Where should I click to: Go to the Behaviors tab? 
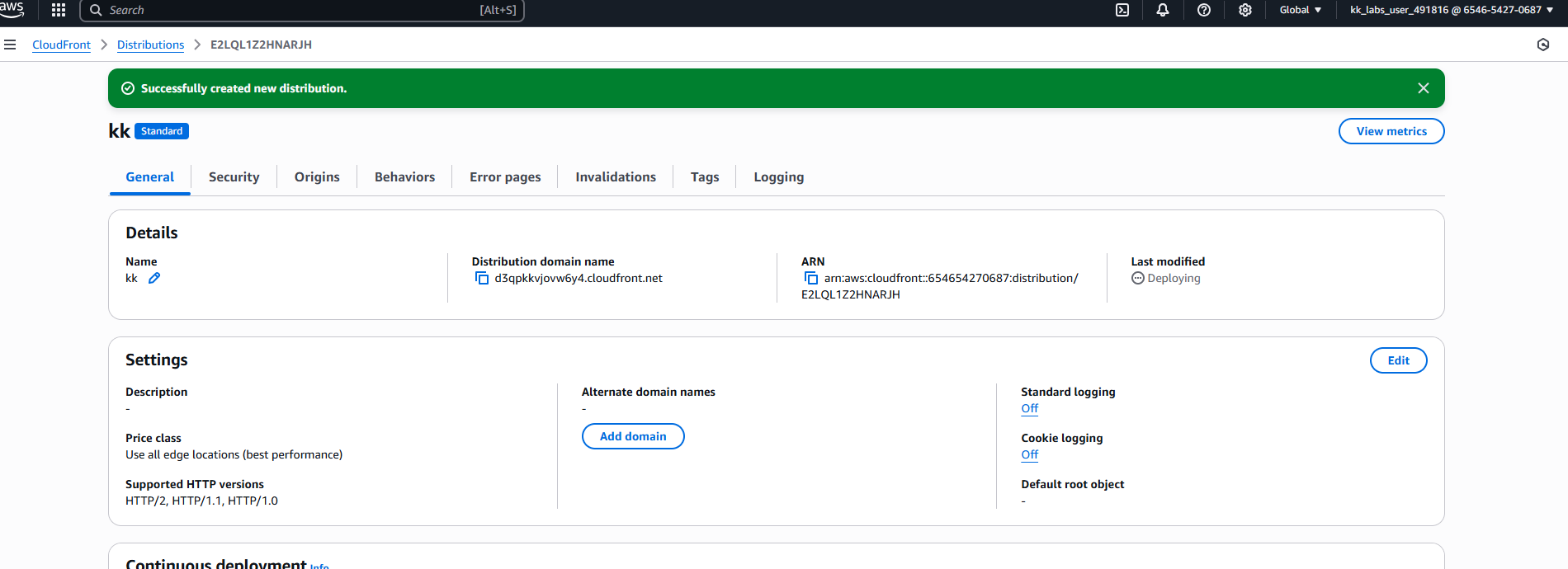[404, 177]
